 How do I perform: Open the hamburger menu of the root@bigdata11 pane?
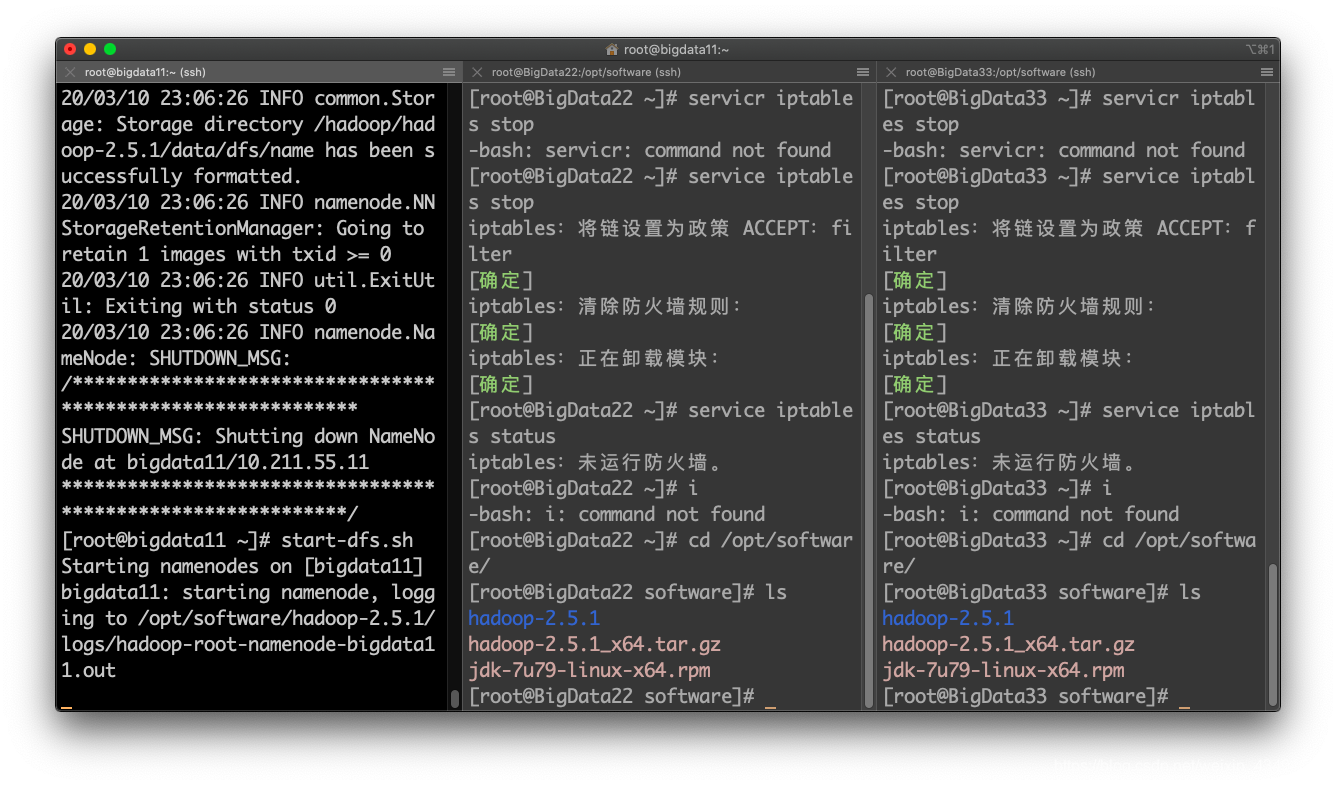449,72
